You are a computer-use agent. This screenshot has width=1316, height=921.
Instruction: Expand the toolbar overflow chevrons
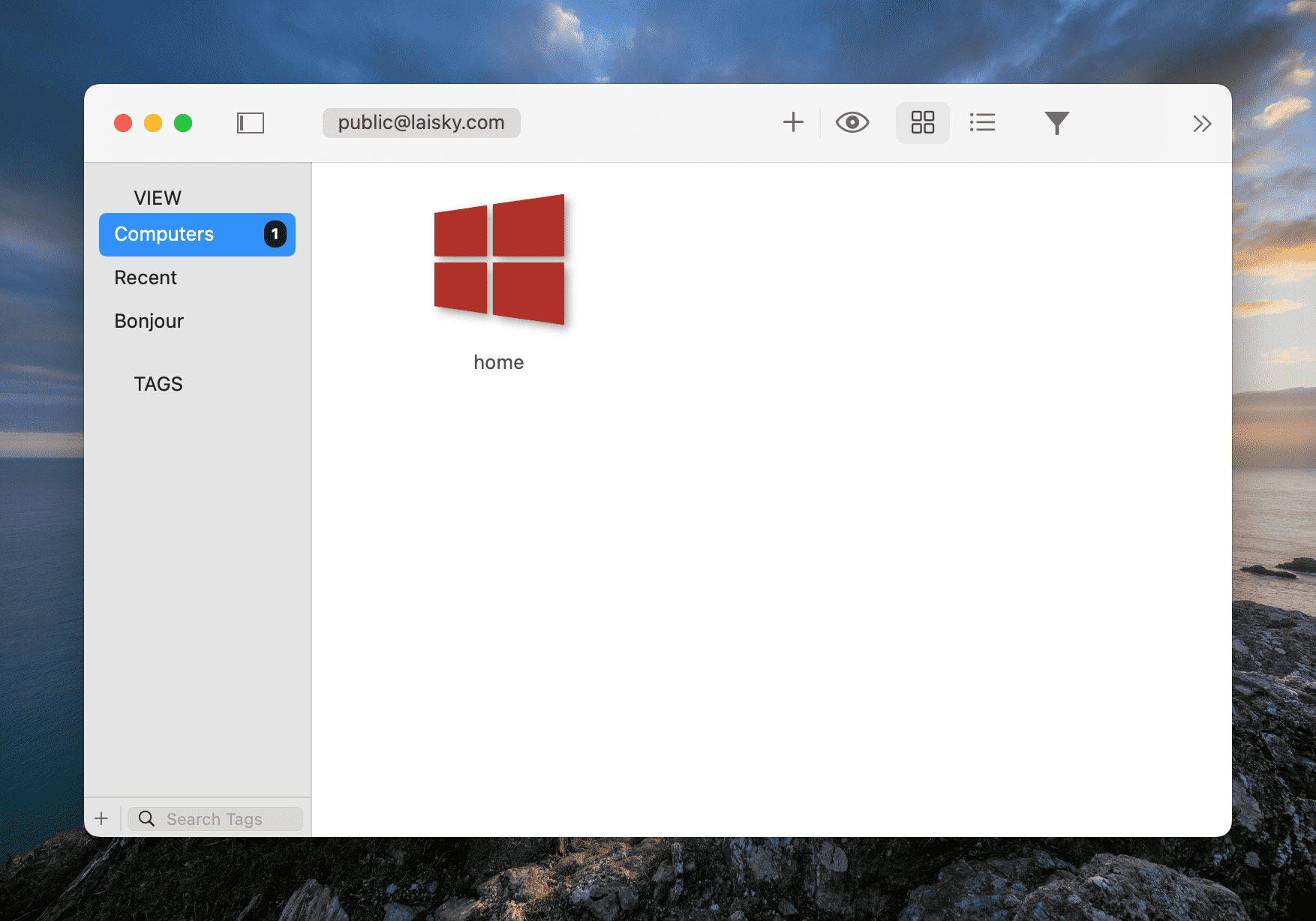1201,124
